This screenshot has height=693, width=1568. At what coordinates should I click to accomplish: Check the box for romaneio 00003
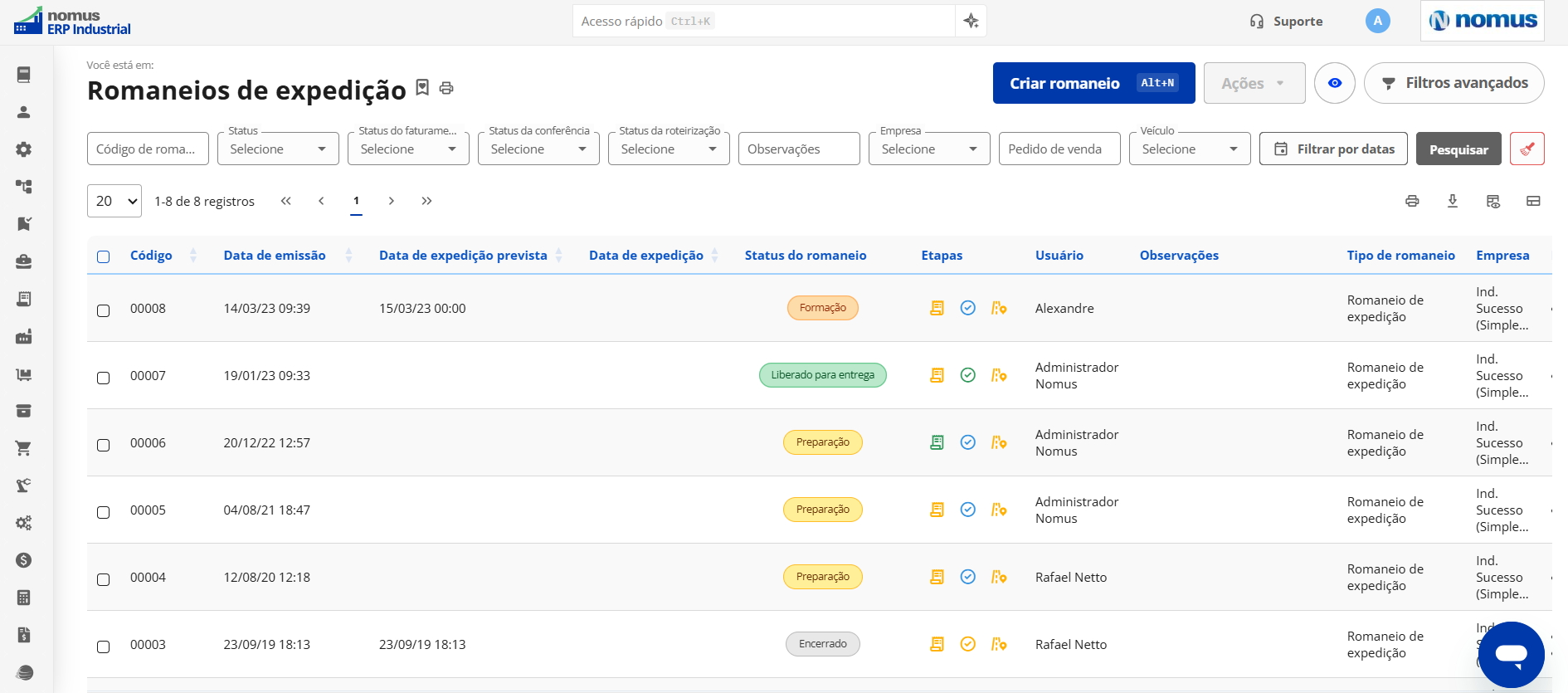(x=104, y=647)
